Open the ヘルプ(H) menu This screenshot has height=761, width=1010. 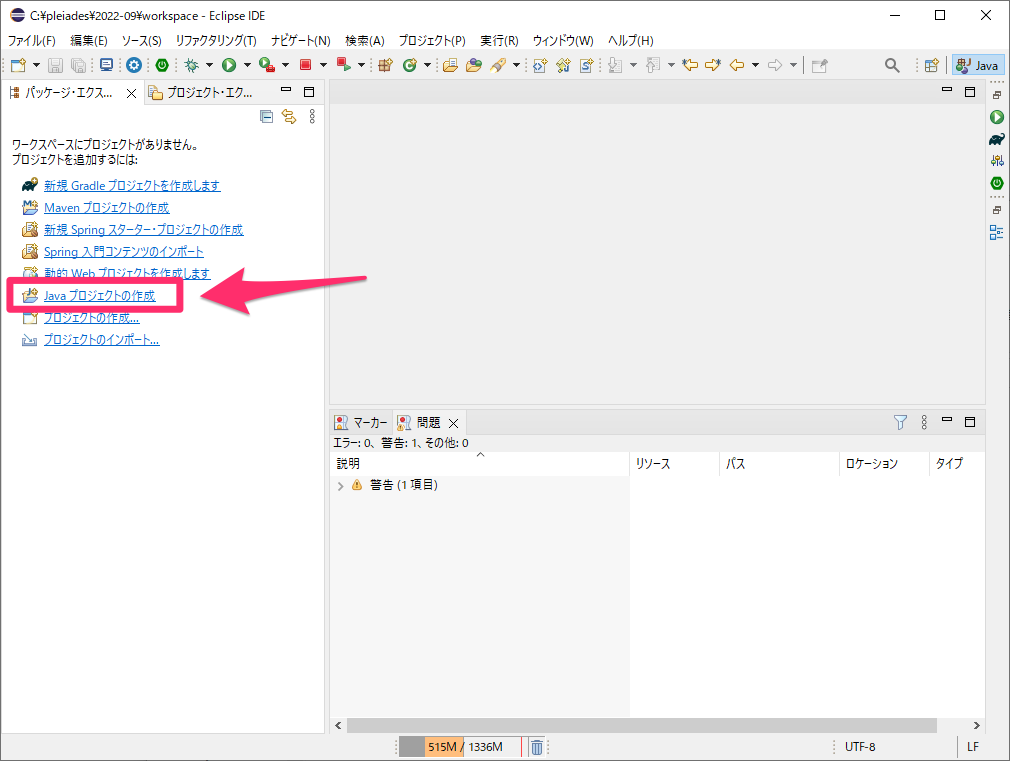point(631,41)
